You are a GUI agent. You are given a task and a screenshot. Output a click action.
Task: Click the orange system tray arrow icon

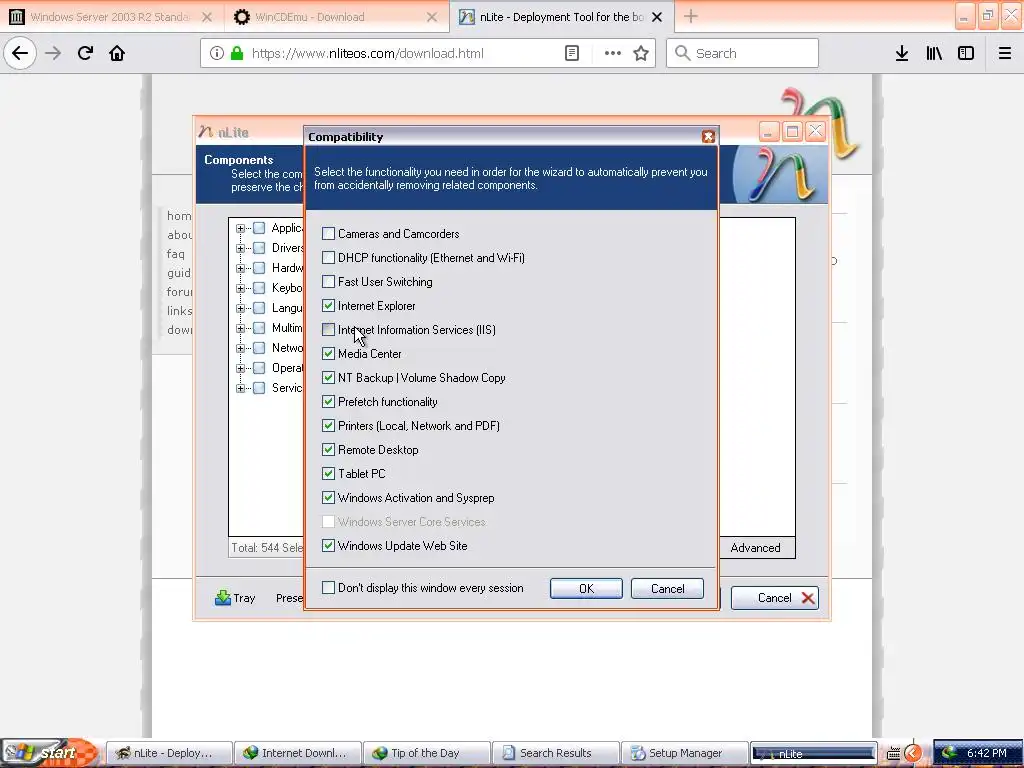point(913,753)
